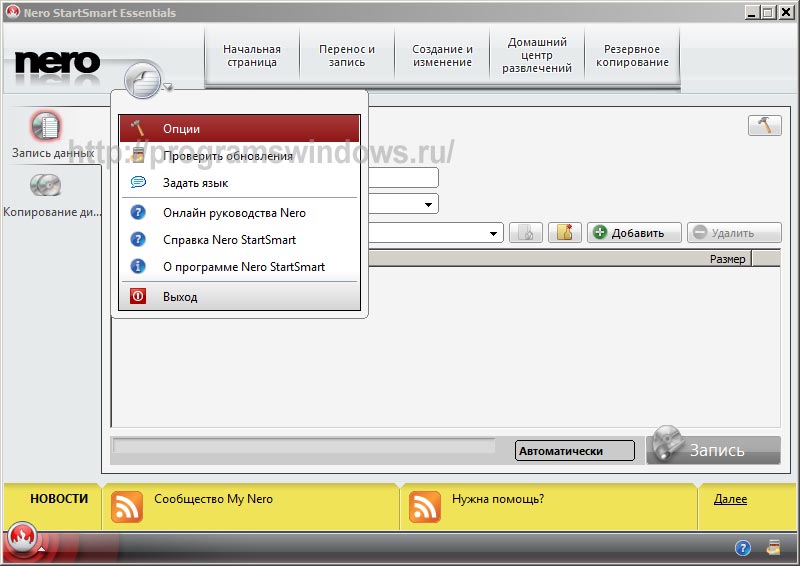Select Запись данных disc icon in sidebar
This screenshot has width=800, height=566.
point(46,126)
